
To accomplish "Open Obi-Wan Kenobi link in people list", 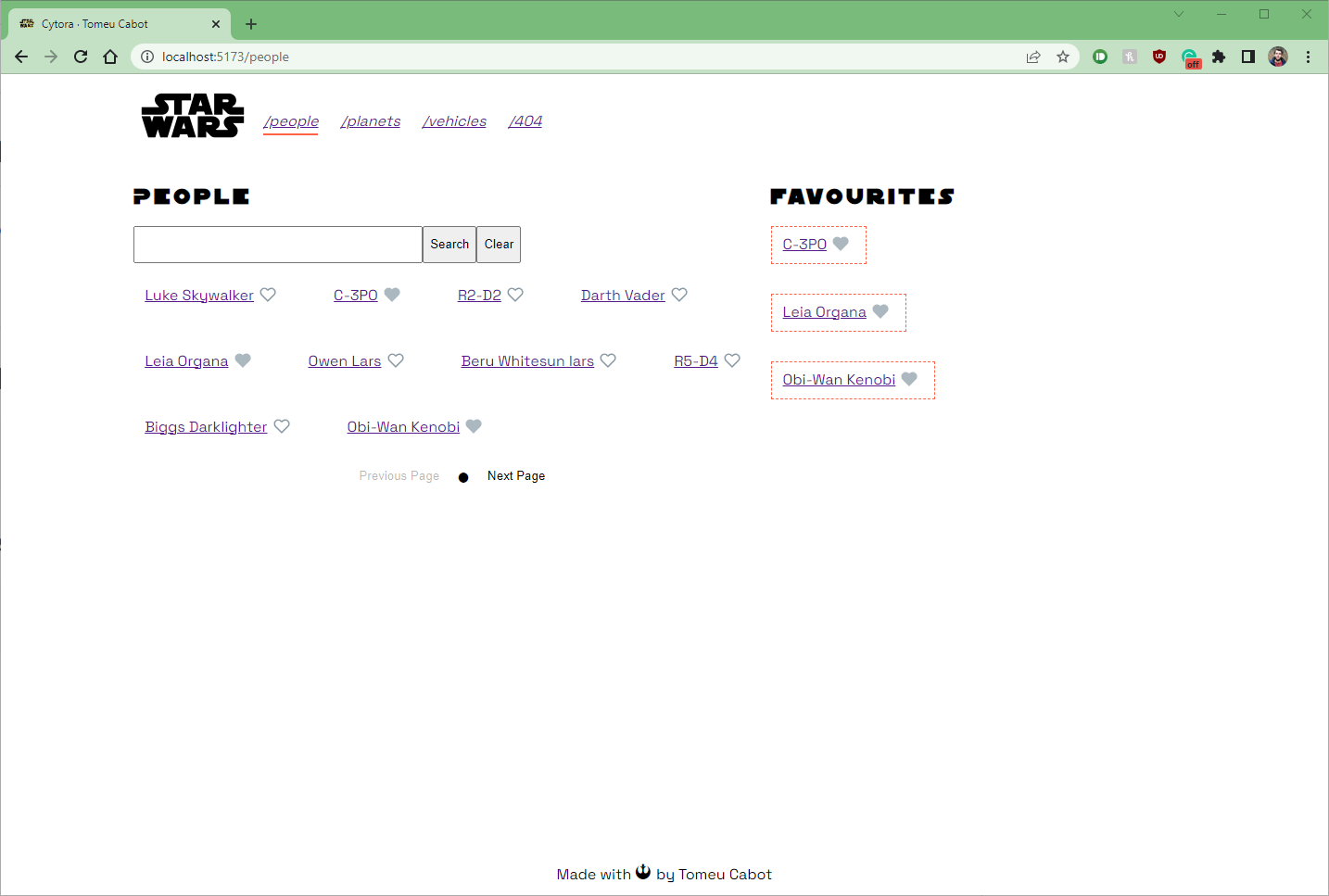I will (403, 427).
